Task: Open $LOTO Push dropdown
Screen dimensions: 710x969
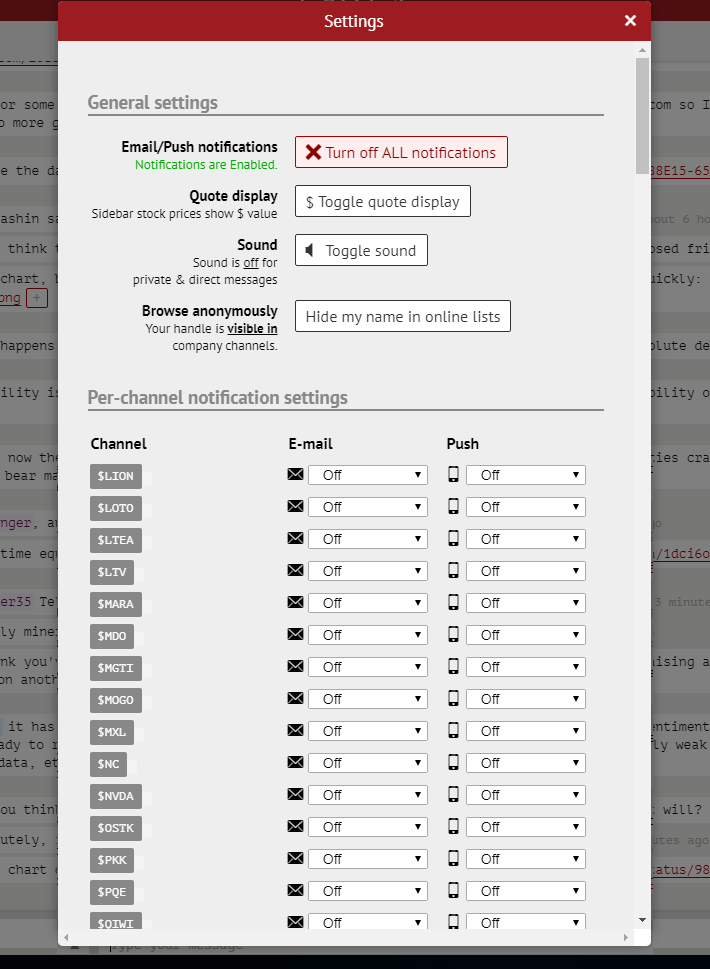Action: point(525,507)
